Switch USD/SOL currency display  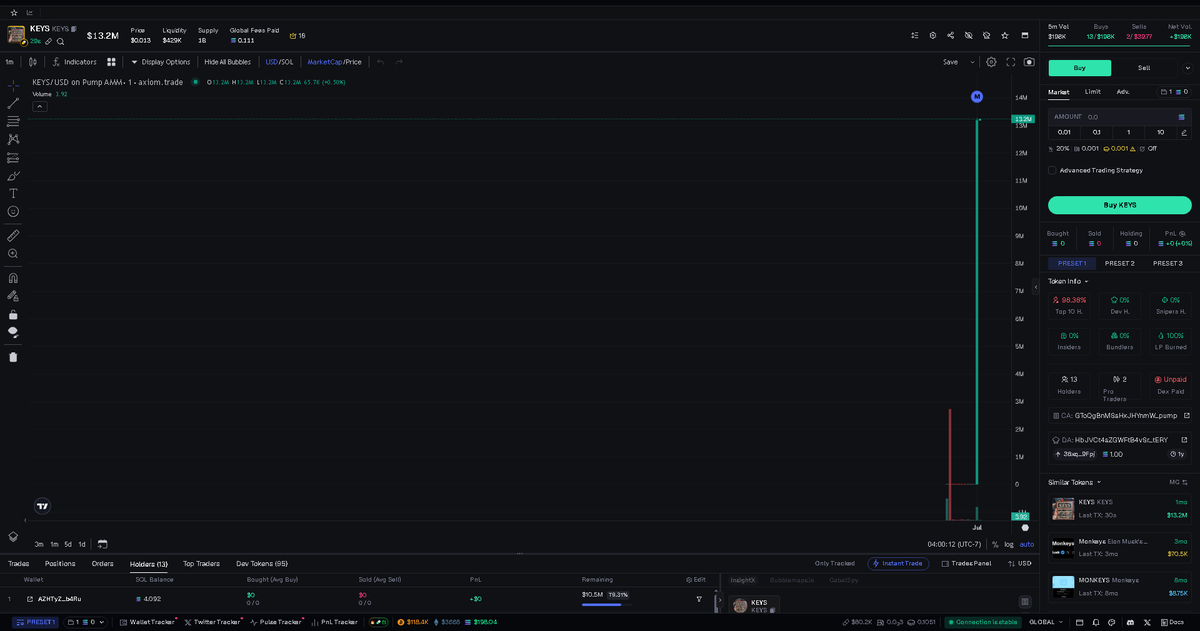click(279, 62)
